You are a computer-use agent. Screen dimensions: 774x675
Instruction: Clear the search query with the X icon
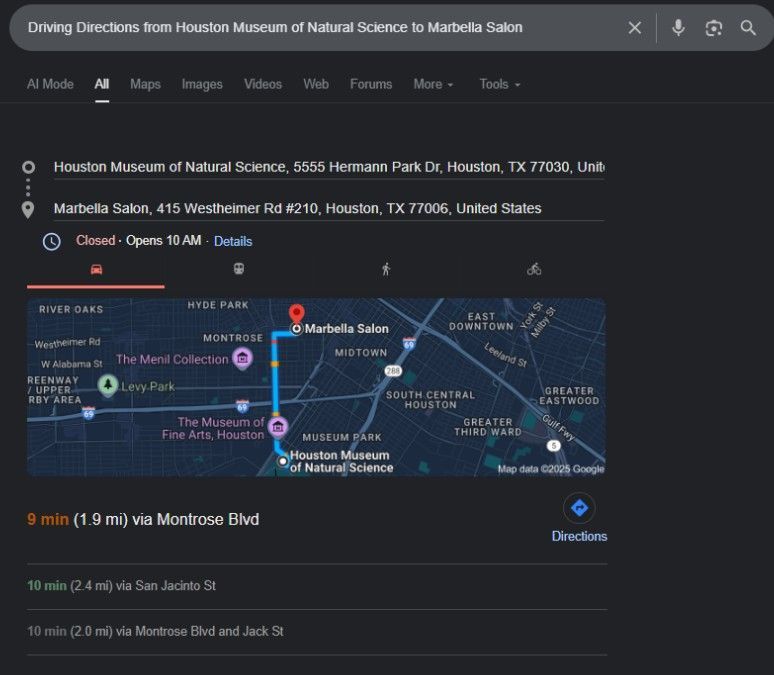(634, 28)
